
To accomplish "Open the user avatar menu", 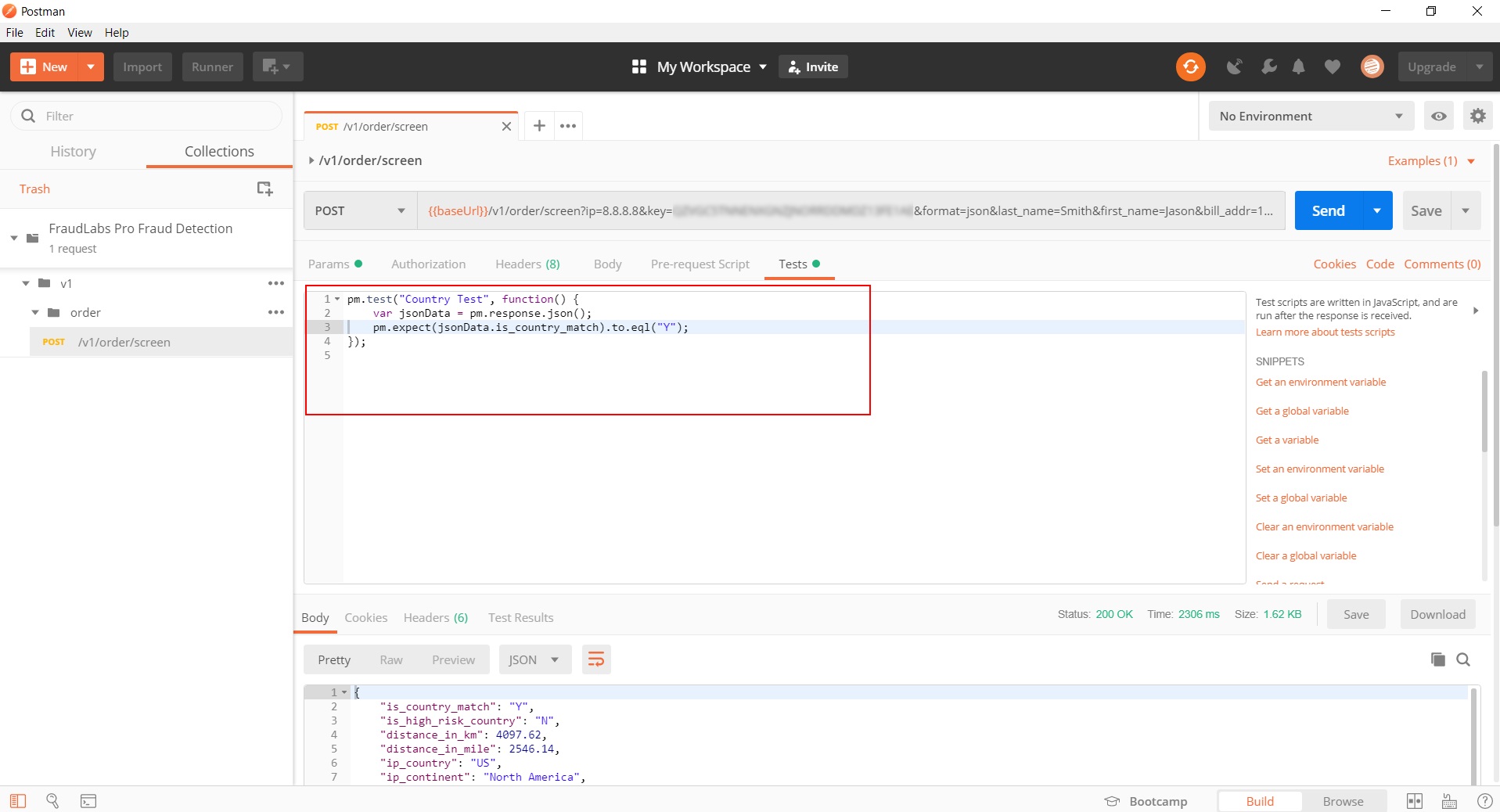I will click(x=1372, y=66).
